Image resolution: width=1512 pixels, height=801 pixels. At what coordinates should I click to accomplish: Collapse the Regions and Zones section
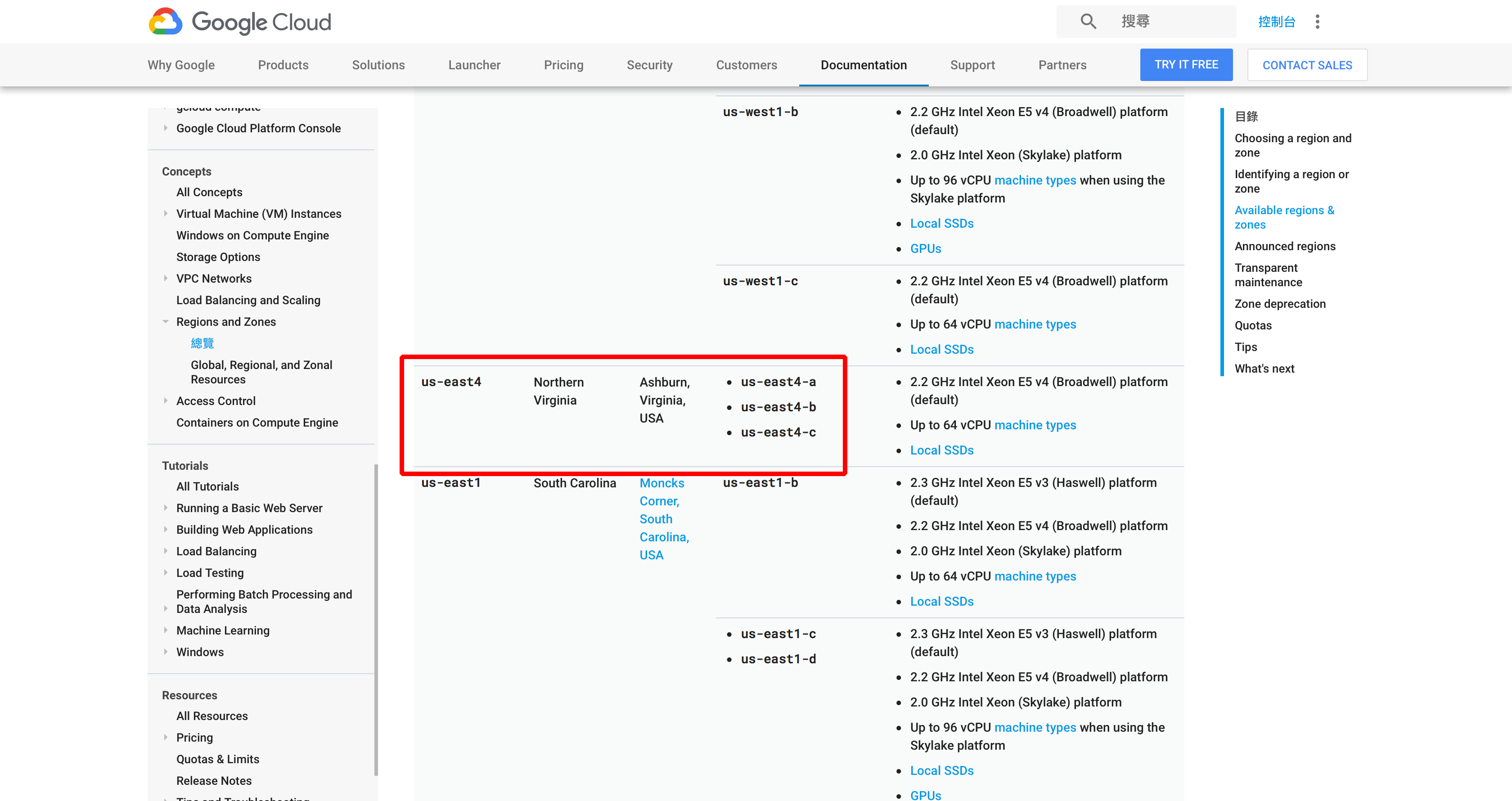[x=166, y=322]
